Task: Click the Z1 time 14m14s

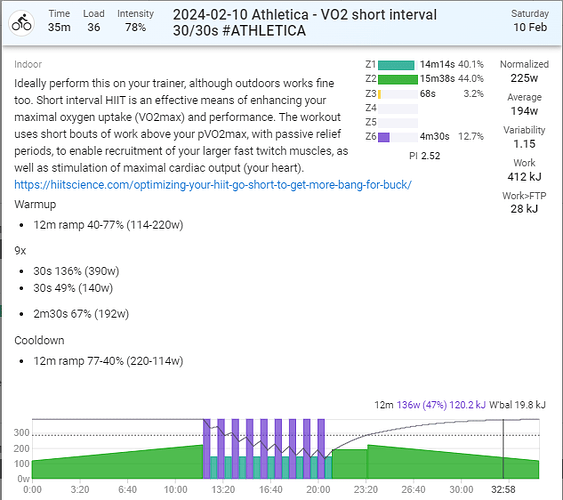Action: [x=437, y=64]
